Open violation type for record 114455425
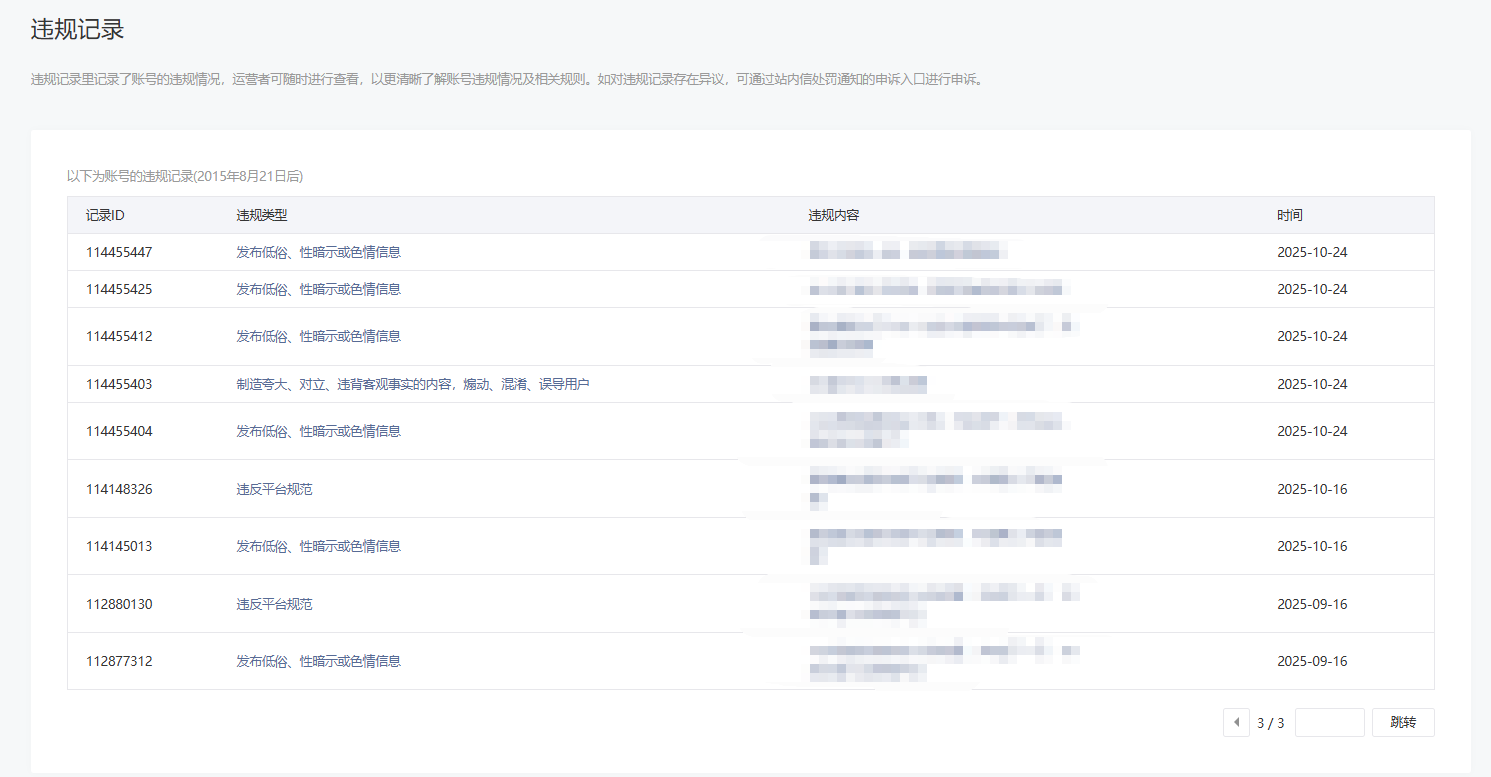Image resolution: width=1491 pixels, height=777 pixels. coord(318,289)
